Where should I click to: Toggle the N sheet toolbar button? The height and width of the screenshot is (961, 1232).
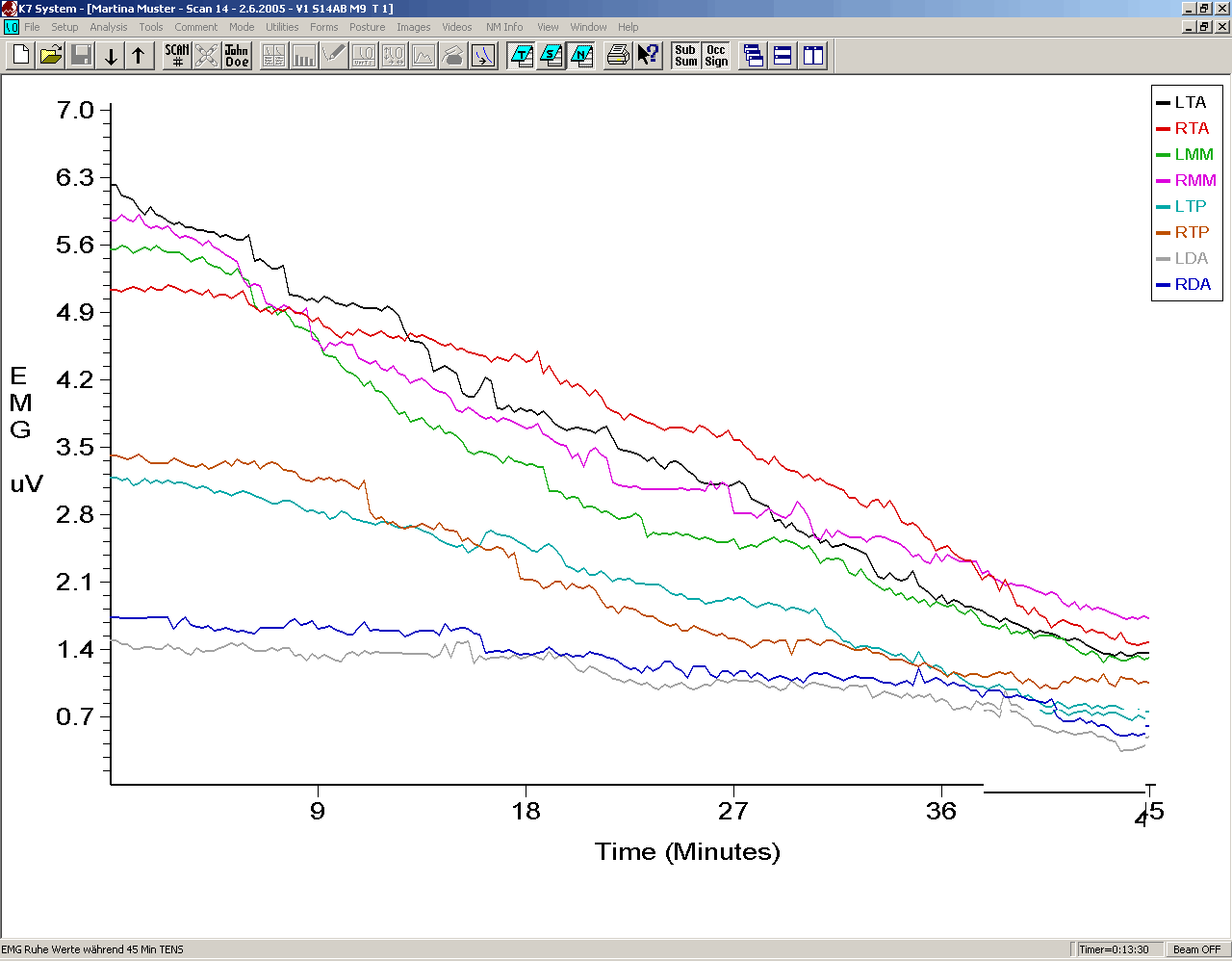tap(581, 56)
